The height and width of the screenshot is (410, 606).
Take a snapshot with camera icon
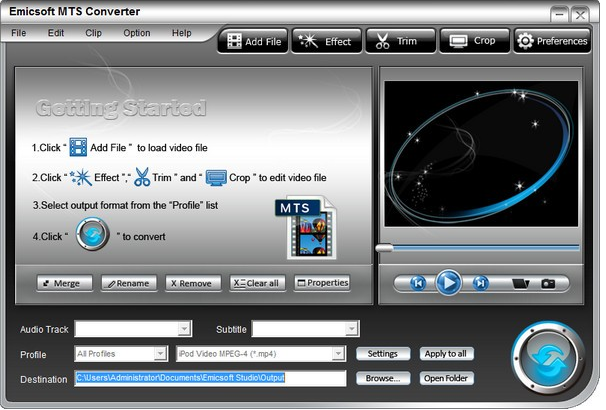(548, 284)
